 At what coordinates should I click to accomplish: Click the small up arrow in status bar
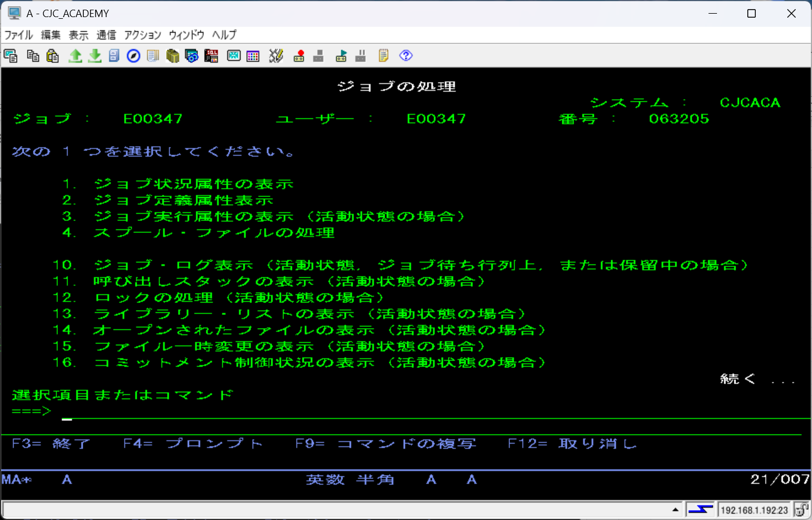tap(675, 510)
